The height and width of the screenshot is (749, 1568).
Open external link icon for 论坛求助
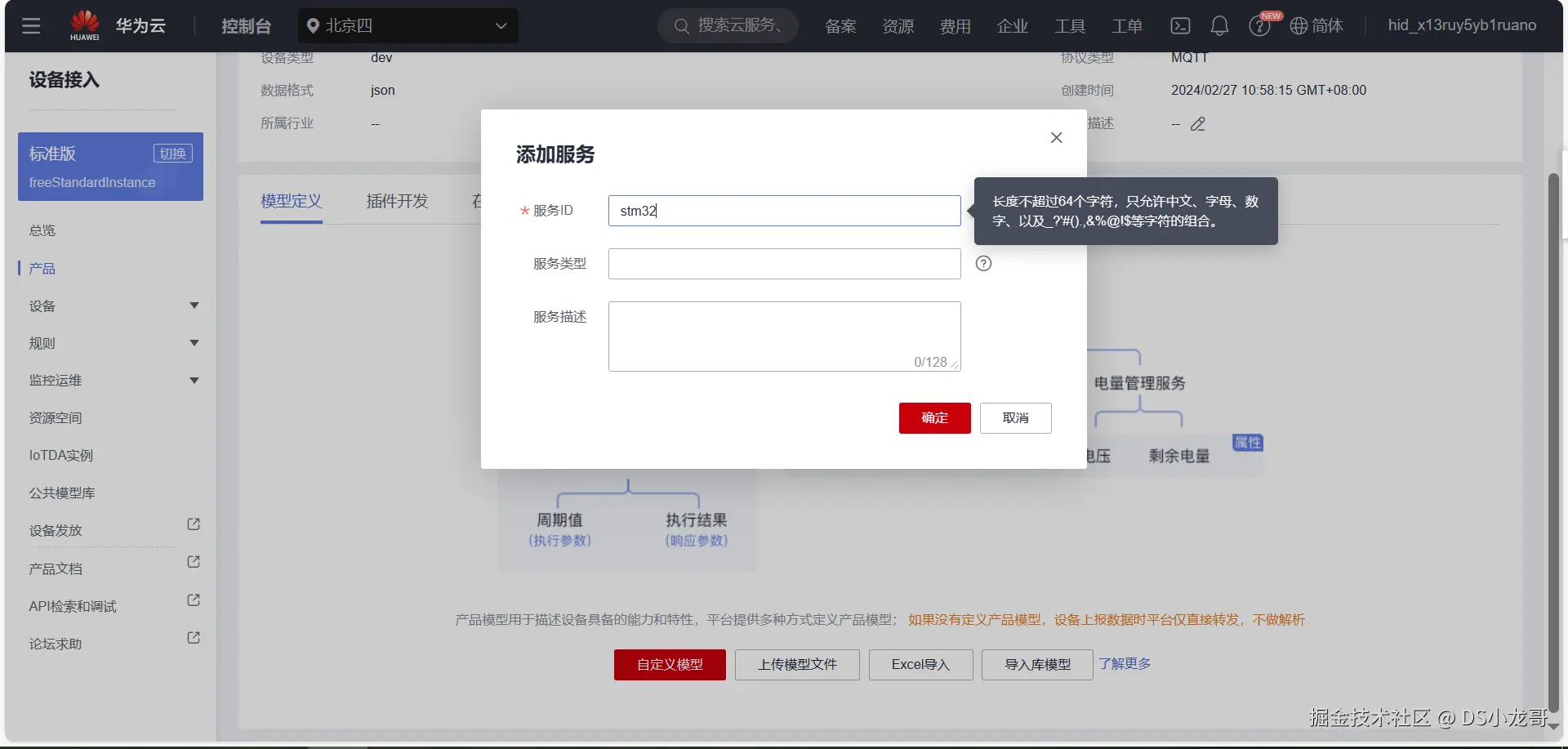[x=194, y=638]
